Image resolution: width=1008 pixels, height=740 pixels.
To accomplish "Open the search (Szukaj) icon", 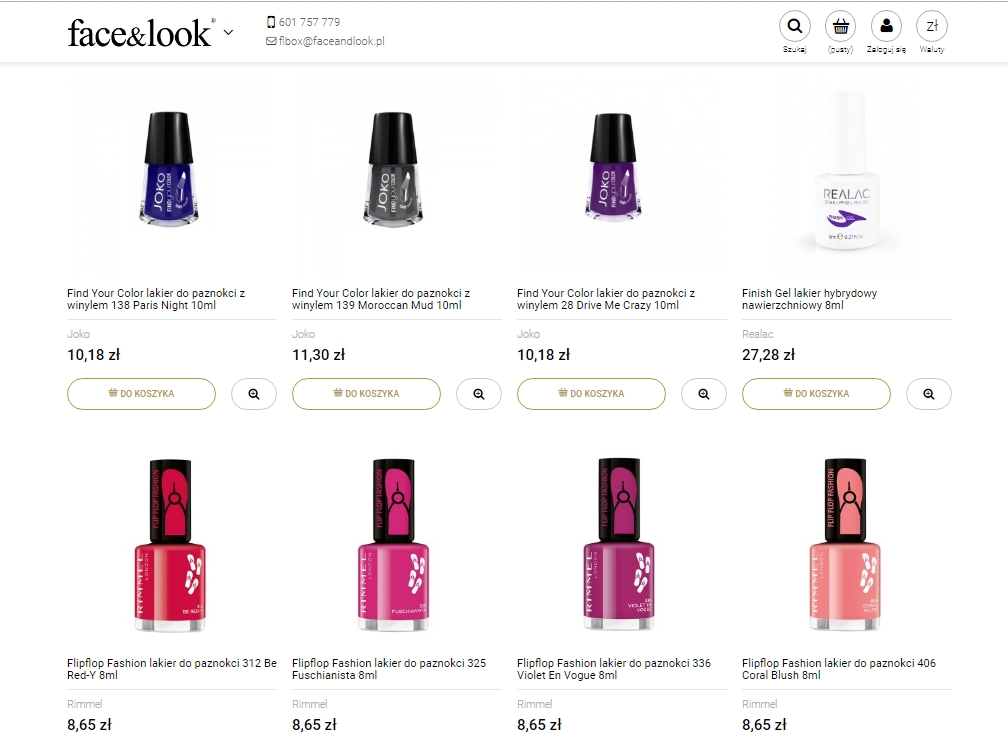I will 794,27.
